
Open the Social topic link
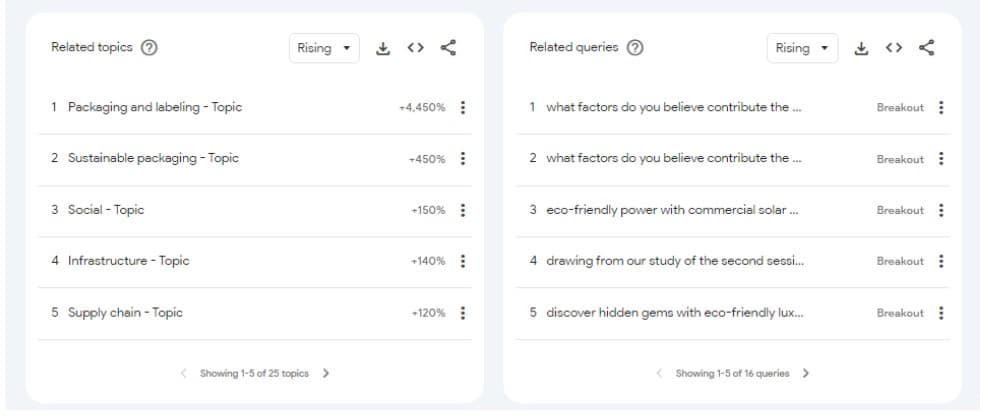(106, 210)
